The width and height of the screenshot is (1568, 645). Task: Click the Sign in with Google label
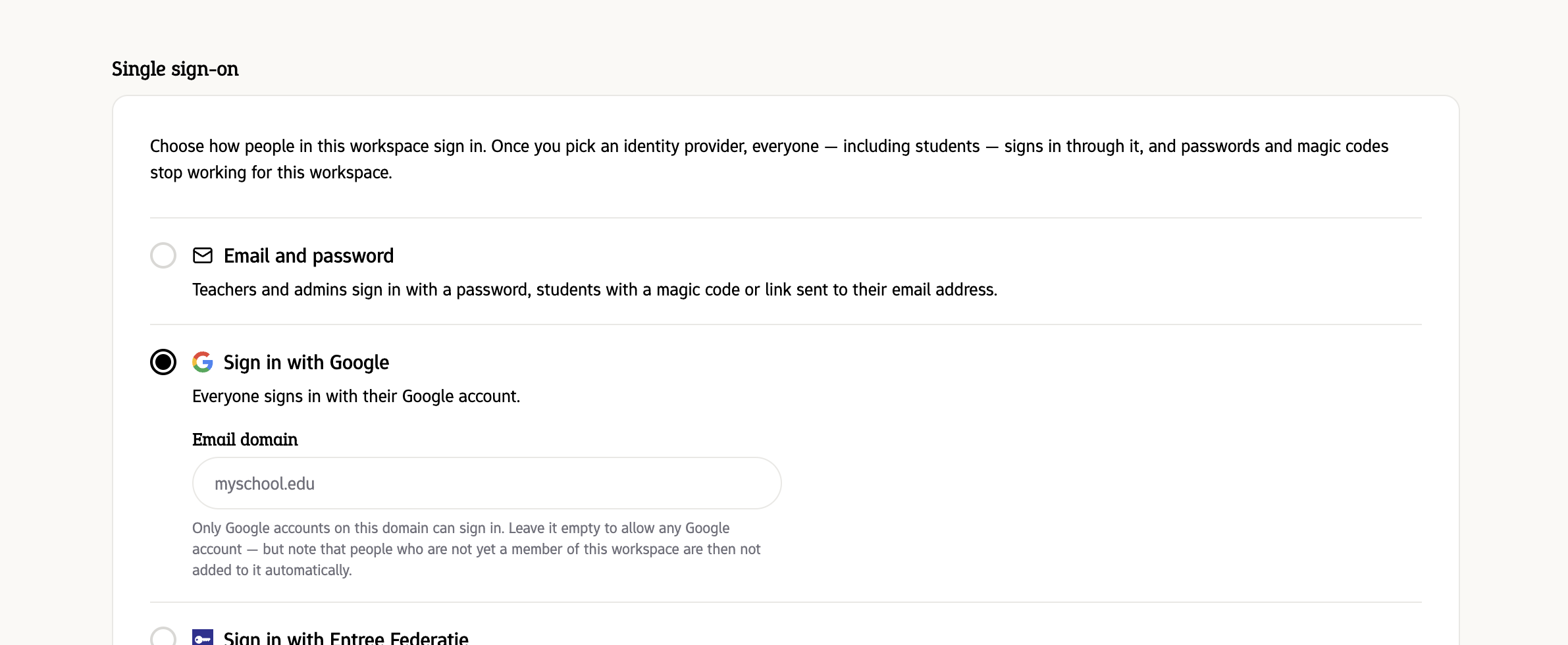point(306,363)
